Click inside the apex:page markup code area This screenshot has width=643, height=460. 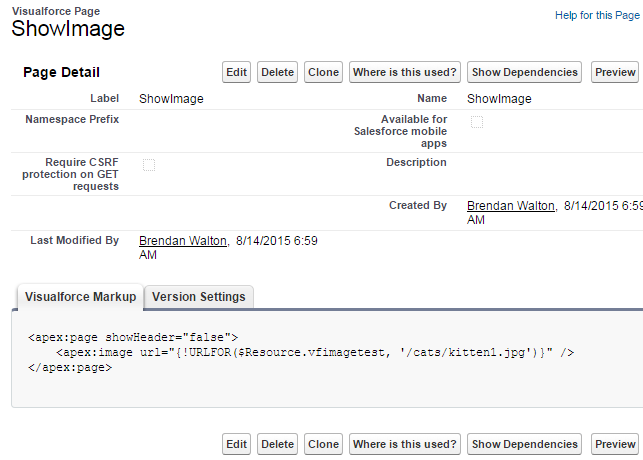tap(300, 353)
